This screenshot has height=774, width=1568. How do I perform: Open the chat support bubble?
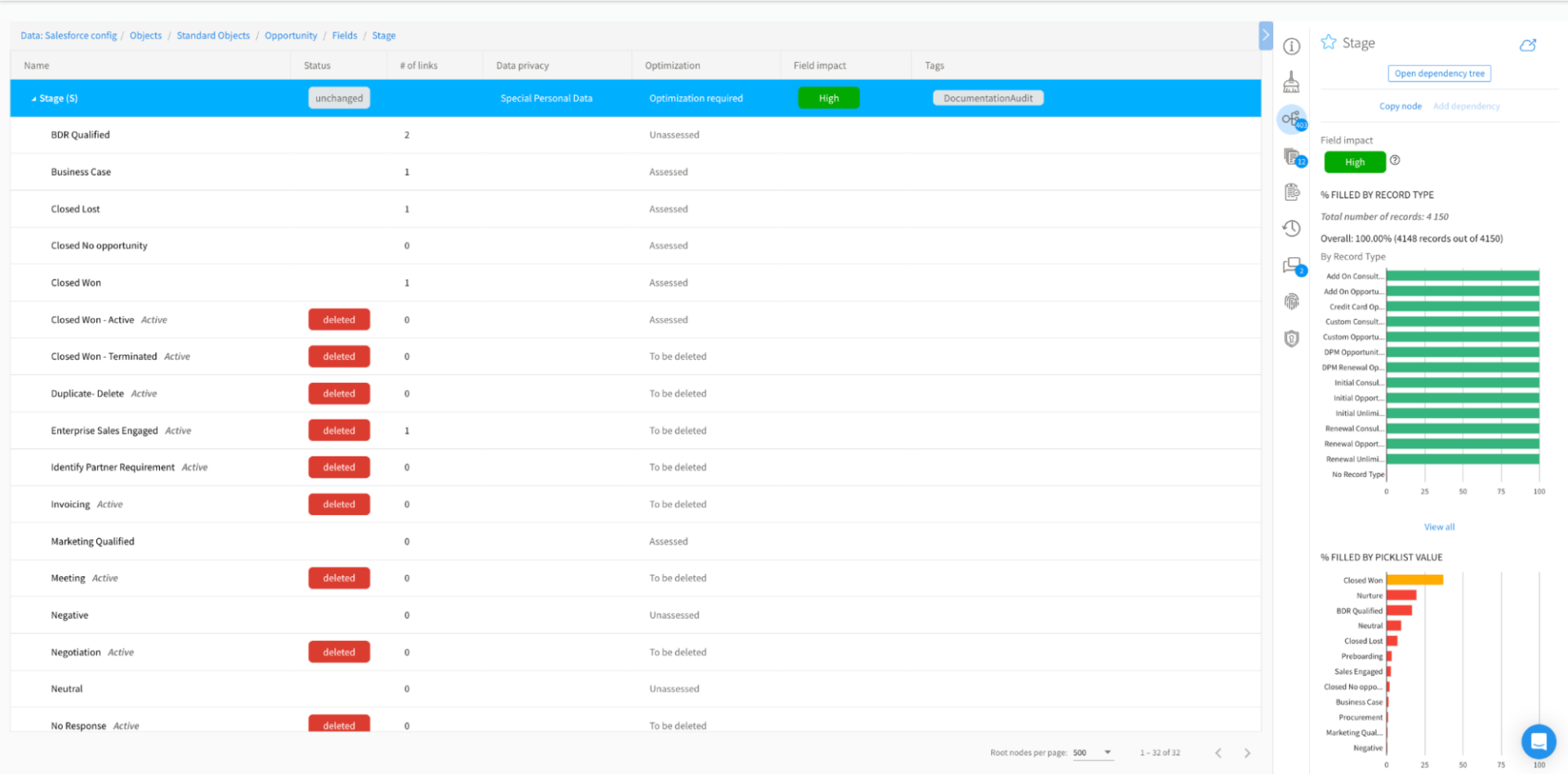pos(1539,741)
